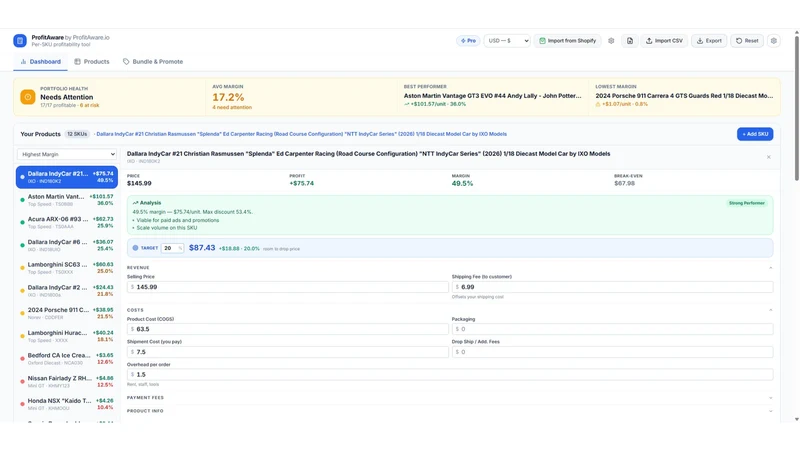Click the Shipment Cost input field
This screenshot has height=450, width=800.
click(x=288, y=352)
